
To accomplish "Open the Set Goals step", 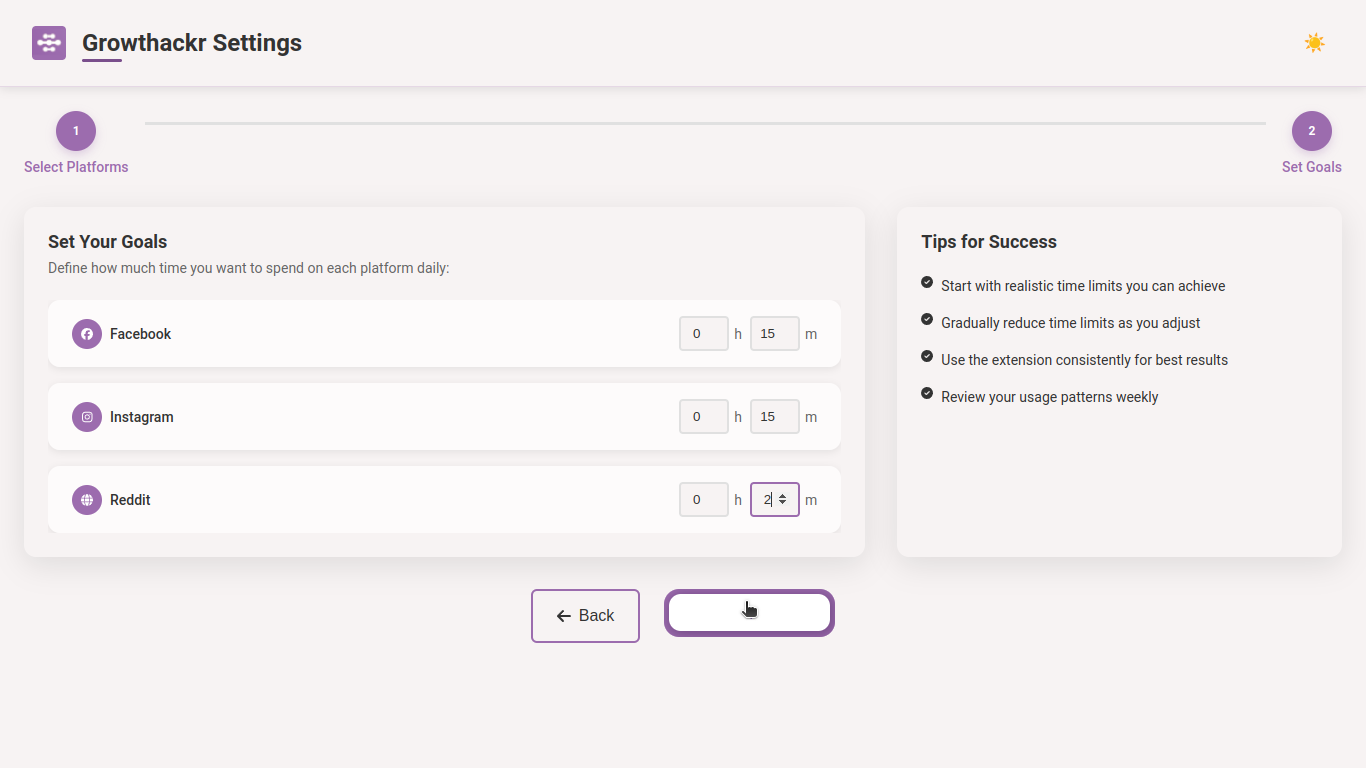I will click(1311, 166).
